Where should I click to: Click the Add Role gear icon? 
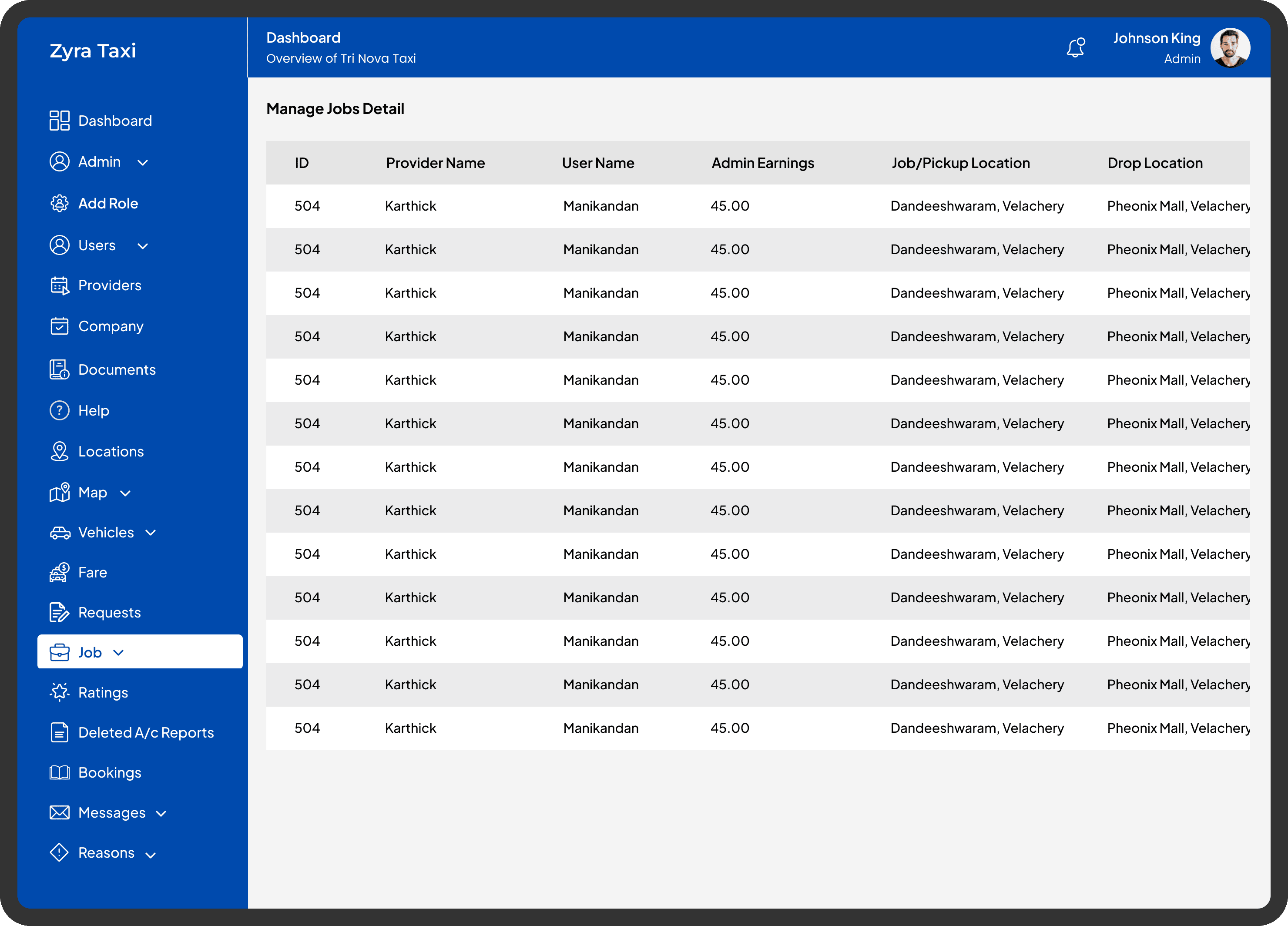[59, 203]
